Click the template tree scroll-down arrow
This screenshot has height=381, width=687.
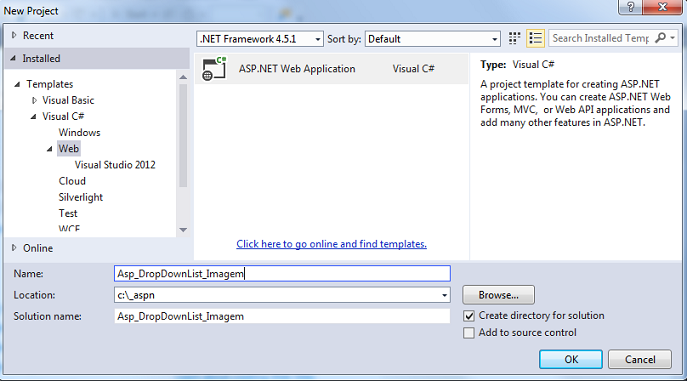pyautogui.click(x=183, y=229)
